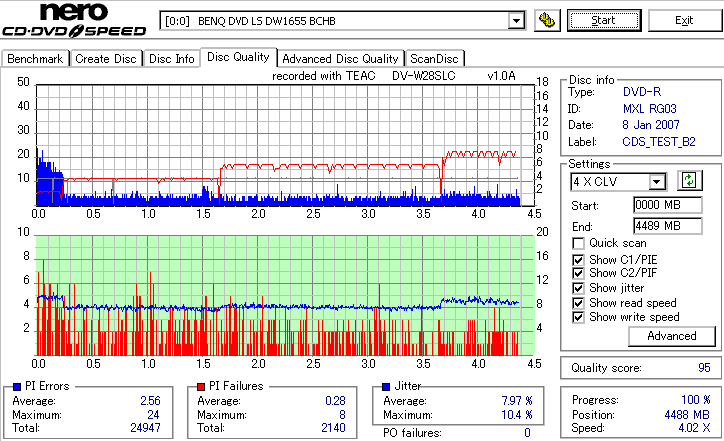Click the disc label CDS_TEST_B2
The width and height of the screenshot is (724, 441).
pos(659,142)
